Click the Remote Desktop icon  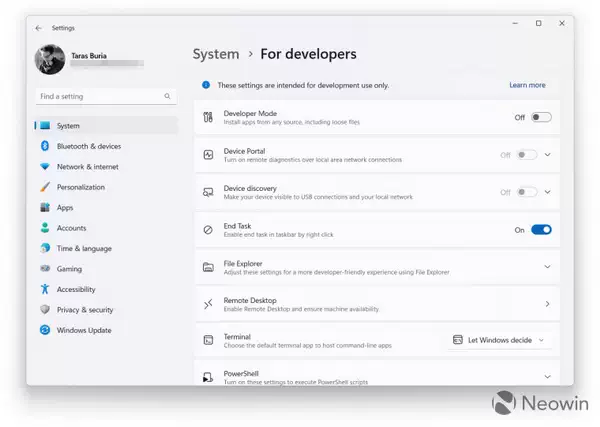pyautogui.click(x=208, y=304)
